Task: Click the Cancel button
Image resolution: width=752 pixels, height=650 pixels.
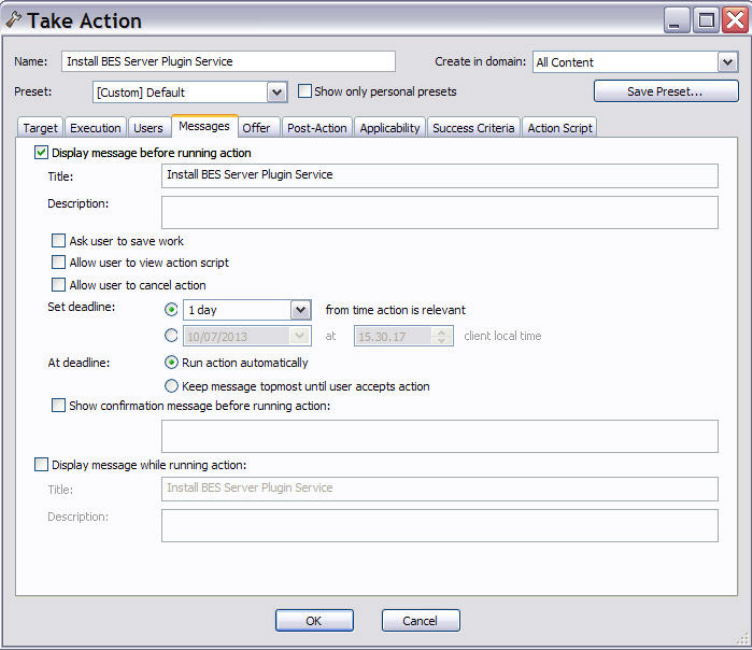Action: pos(421,621)
